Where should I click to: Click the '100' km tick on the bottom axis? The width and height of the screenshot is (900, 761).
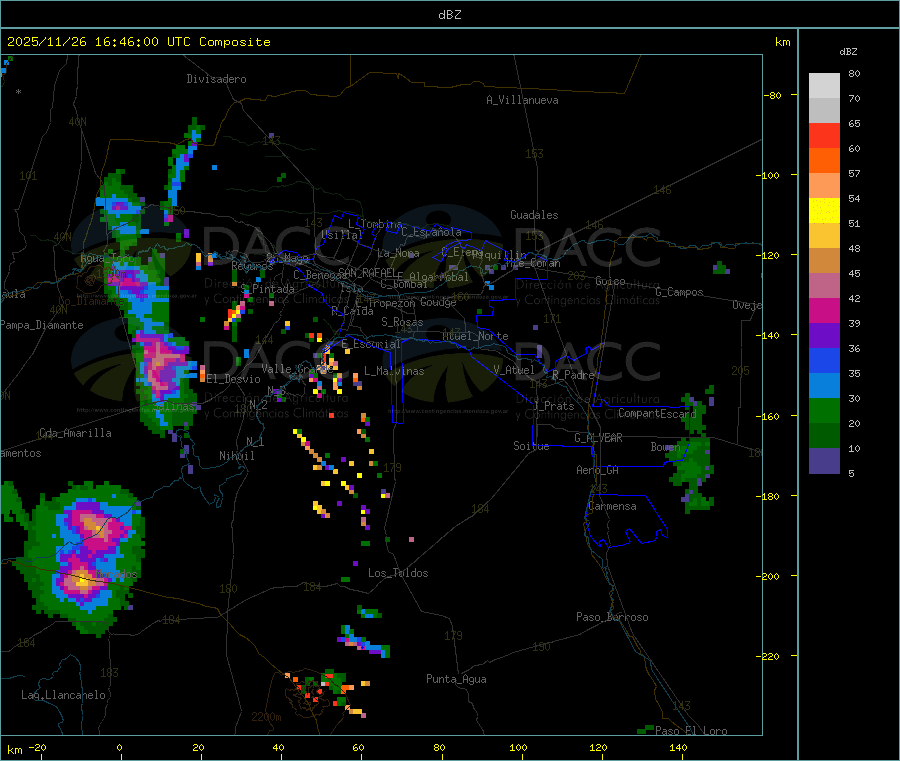click(518, 747)
